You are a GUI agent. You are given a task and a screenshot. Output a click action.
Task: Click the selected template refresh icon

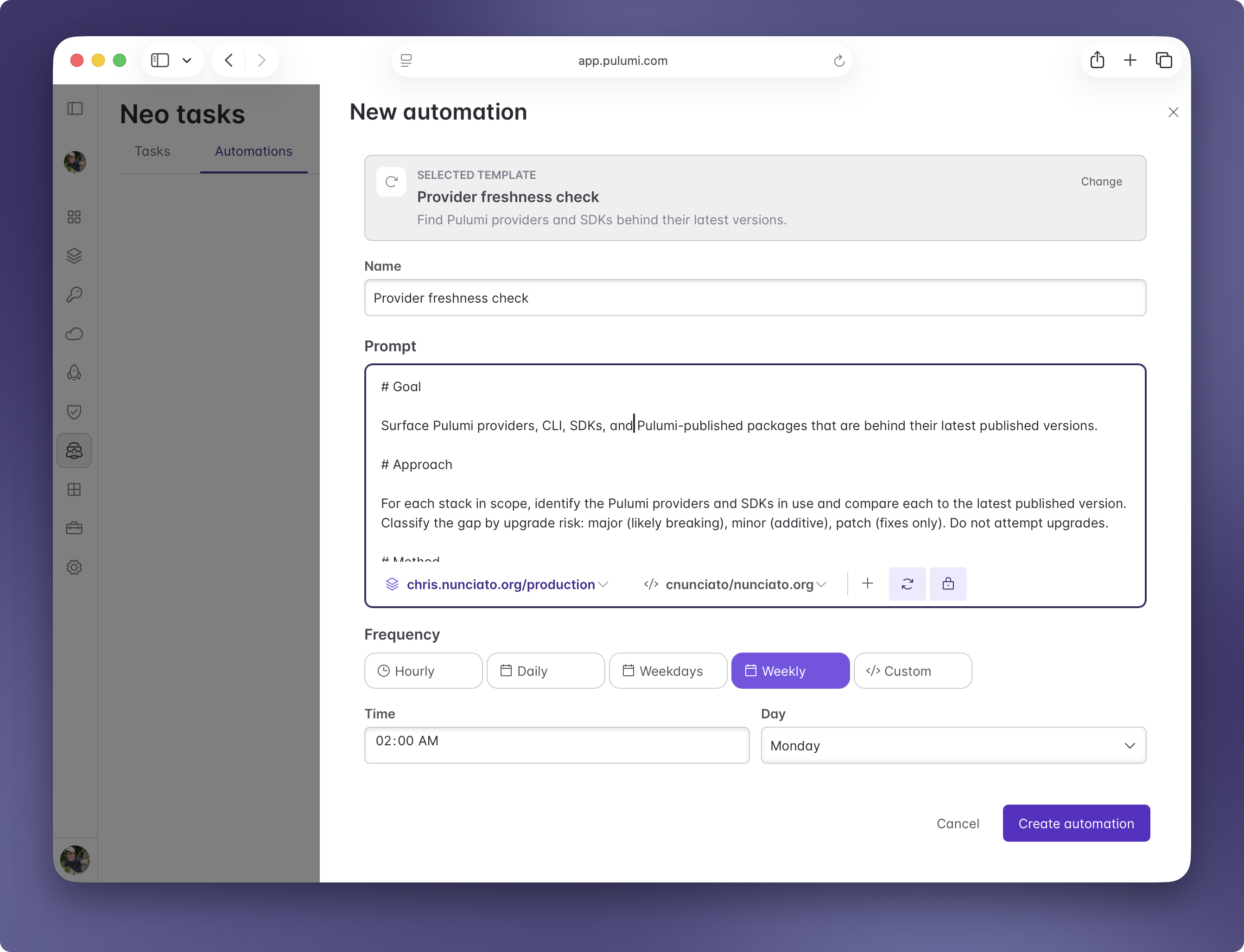point(391,182)
